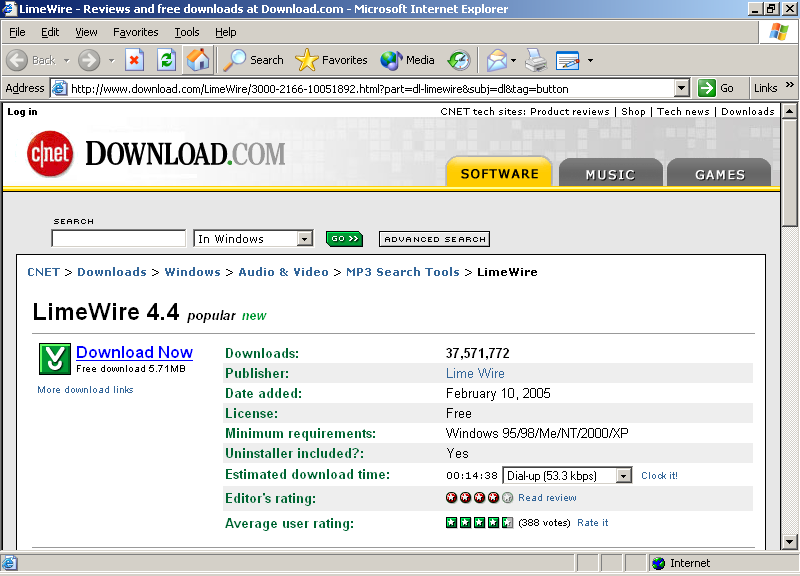800x576 pixels.
Task: Open the Favorites star button
Action: click(x=331, y=60)
